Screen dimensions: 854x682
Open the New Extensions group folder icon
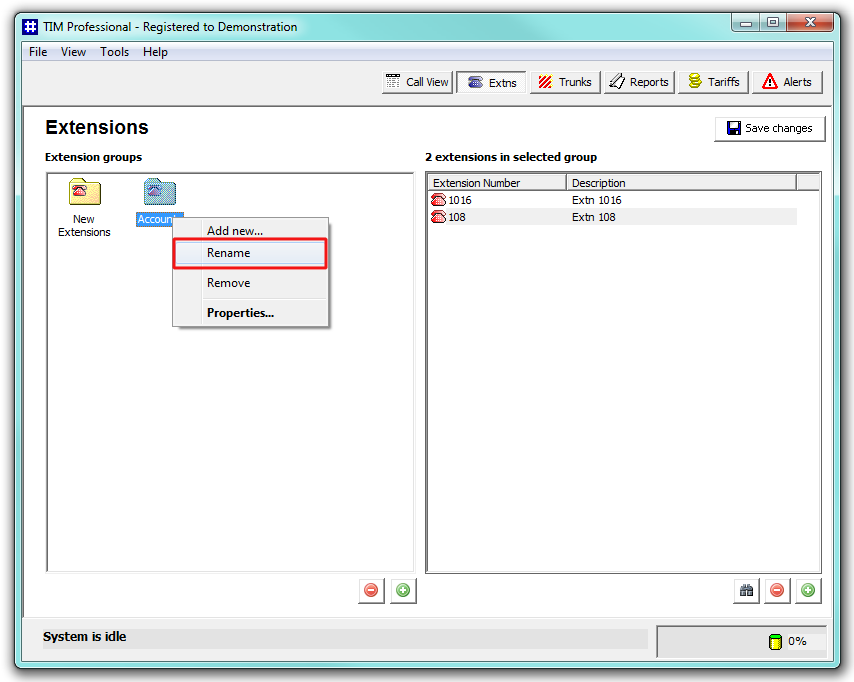pos(84,192)
